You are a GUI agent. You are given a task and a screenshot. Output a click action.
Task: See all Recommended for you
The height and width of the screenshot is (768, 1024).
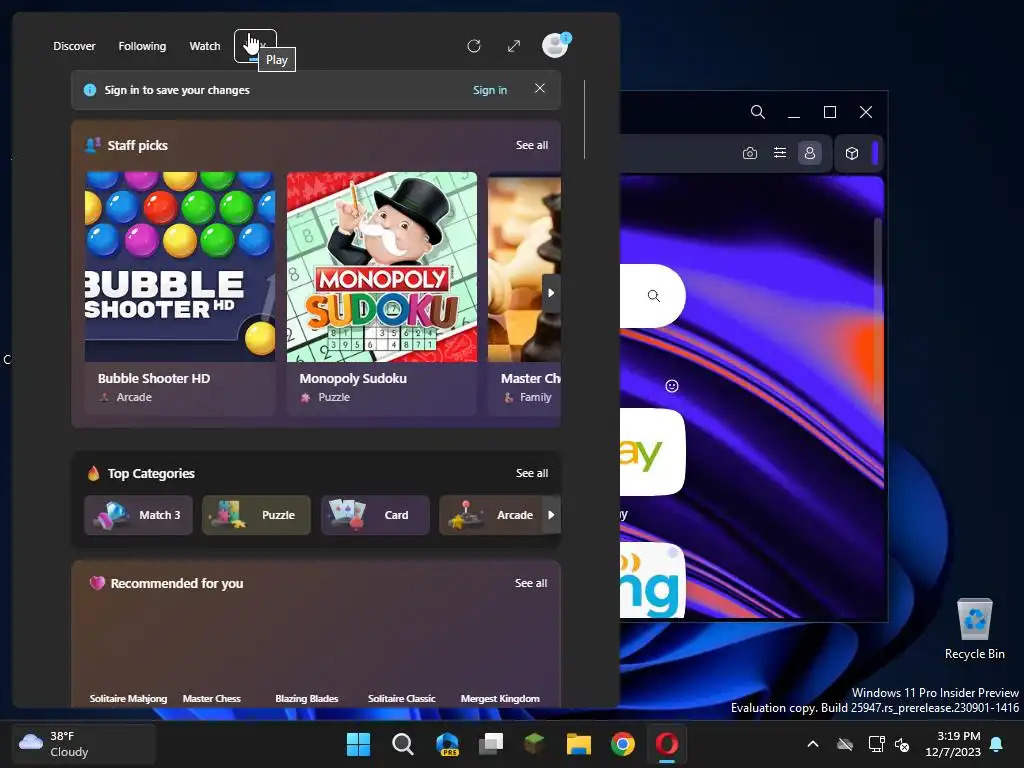[531, 583]
